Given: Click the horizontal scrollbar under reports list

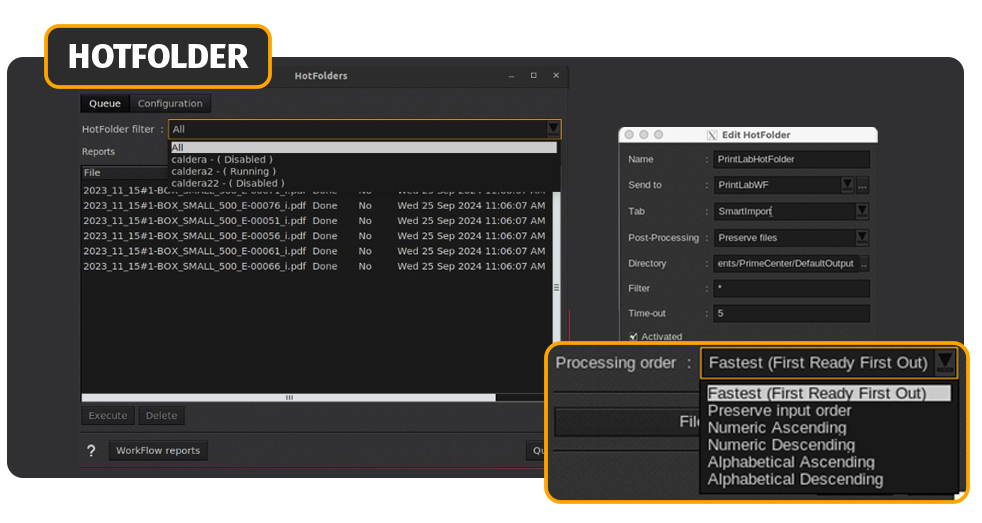Looking at the screenshot, I should pos(290,397).
